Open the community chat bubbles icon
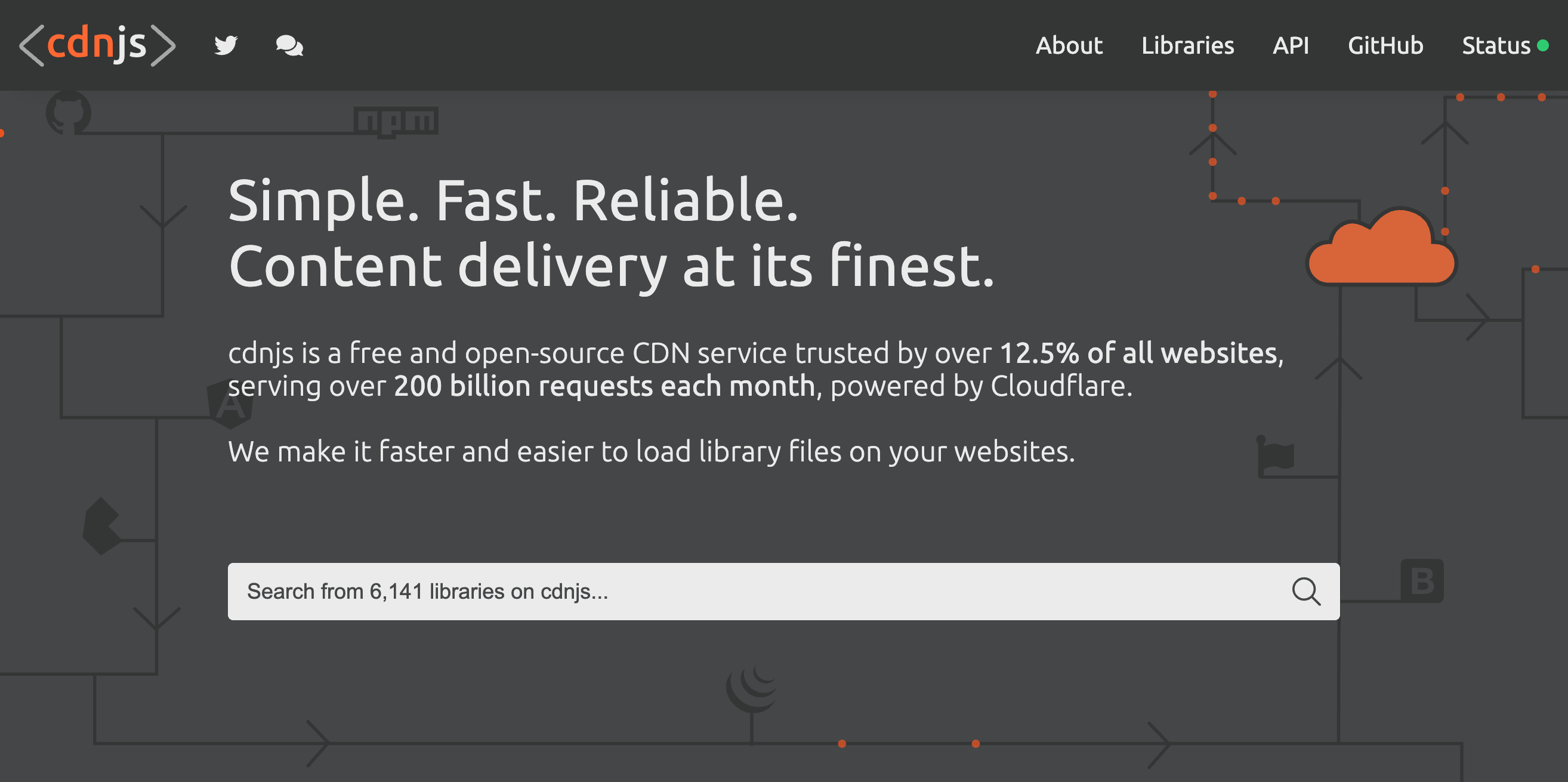Screen dimensions: 1568x782 289,46
